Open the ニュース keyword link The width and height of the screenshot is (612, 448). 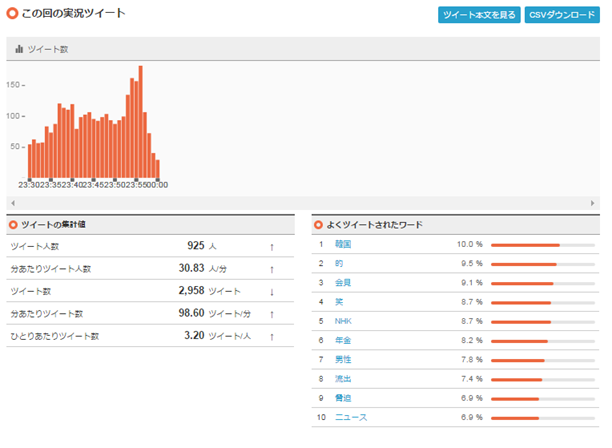coord(351,417)
